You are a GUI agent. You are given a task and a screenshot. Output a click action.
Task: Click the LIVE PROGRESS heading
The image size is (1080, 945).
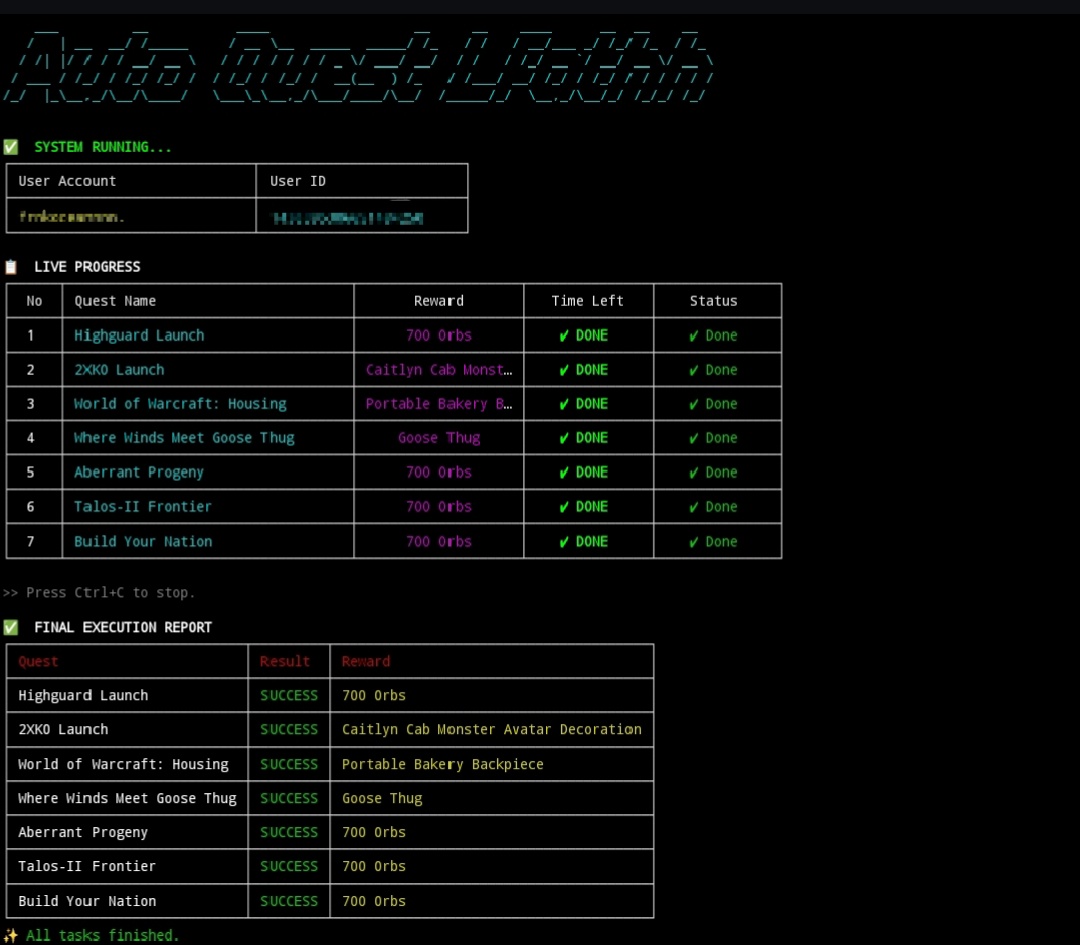87,267
